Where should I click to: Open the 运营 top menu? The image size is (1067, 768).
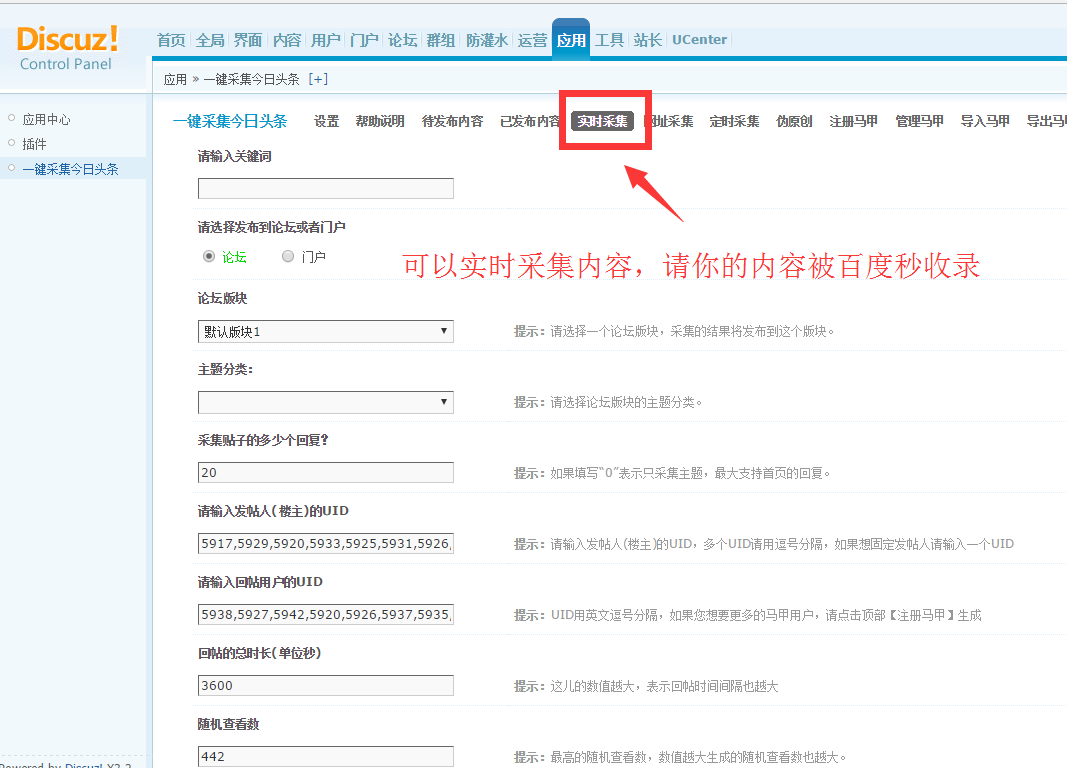point(532,40)
